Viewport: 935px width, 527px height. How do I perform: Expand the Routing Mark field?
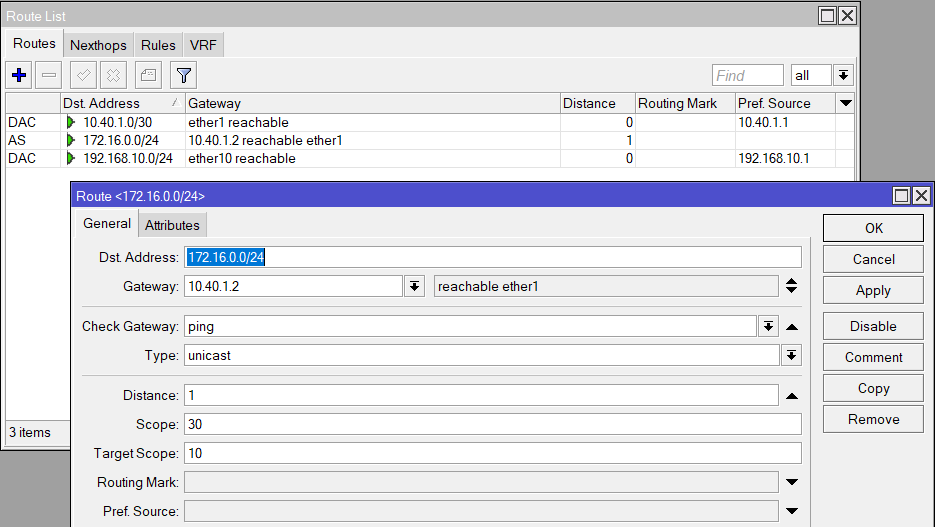pyautogui.click(x=792, y=482)
